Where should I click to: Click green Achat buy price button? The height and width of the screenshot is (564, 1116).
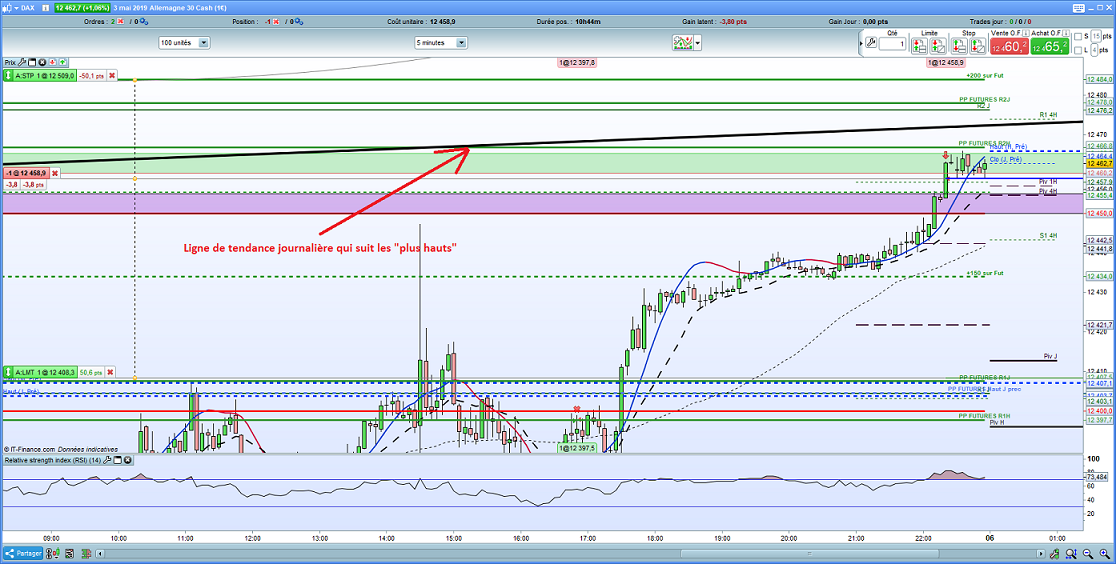point(1050,46)
